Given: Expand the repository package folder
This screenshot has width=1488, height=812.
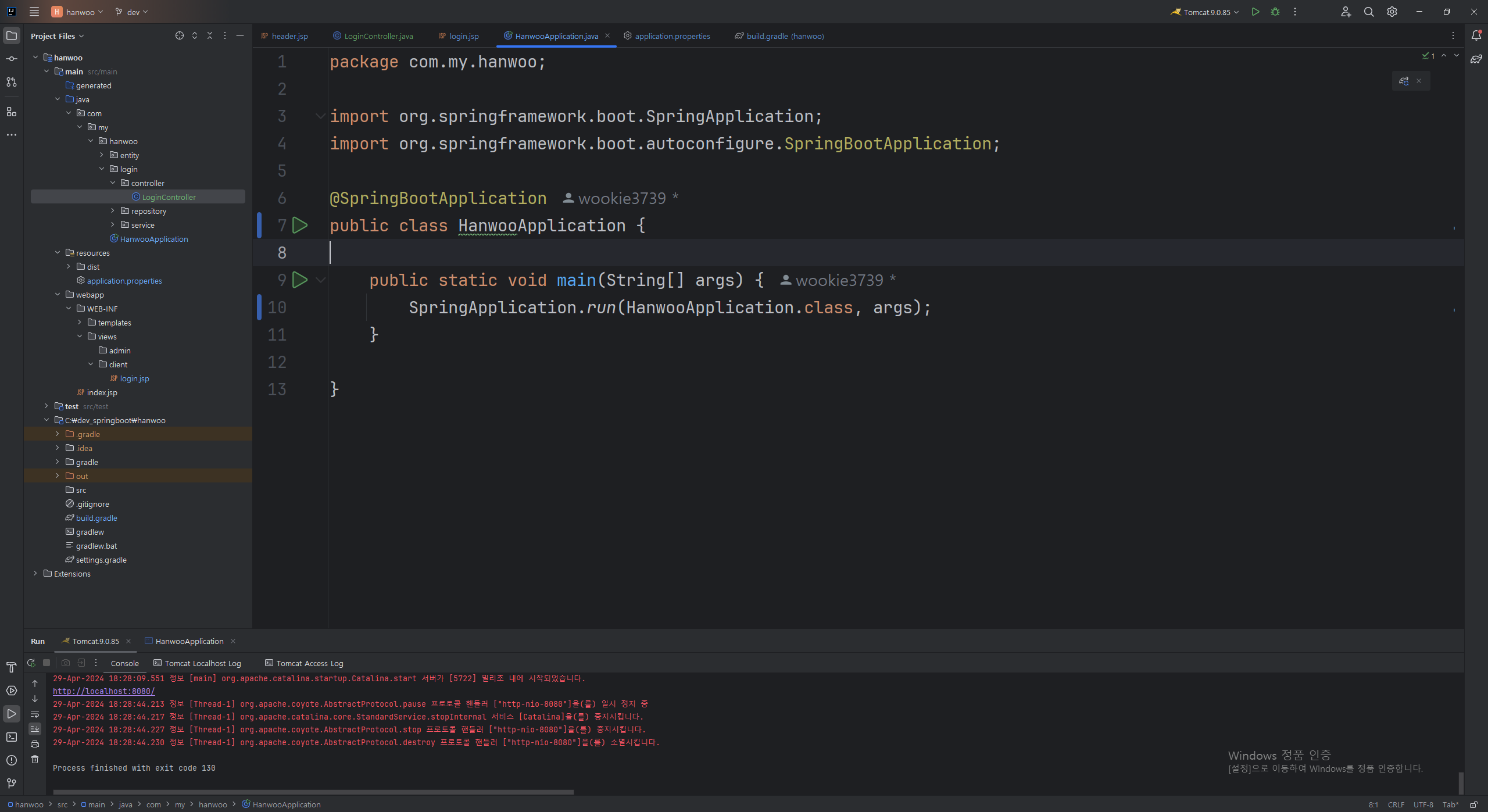Looking at the screenshot, I should click(x=113, y=211).
